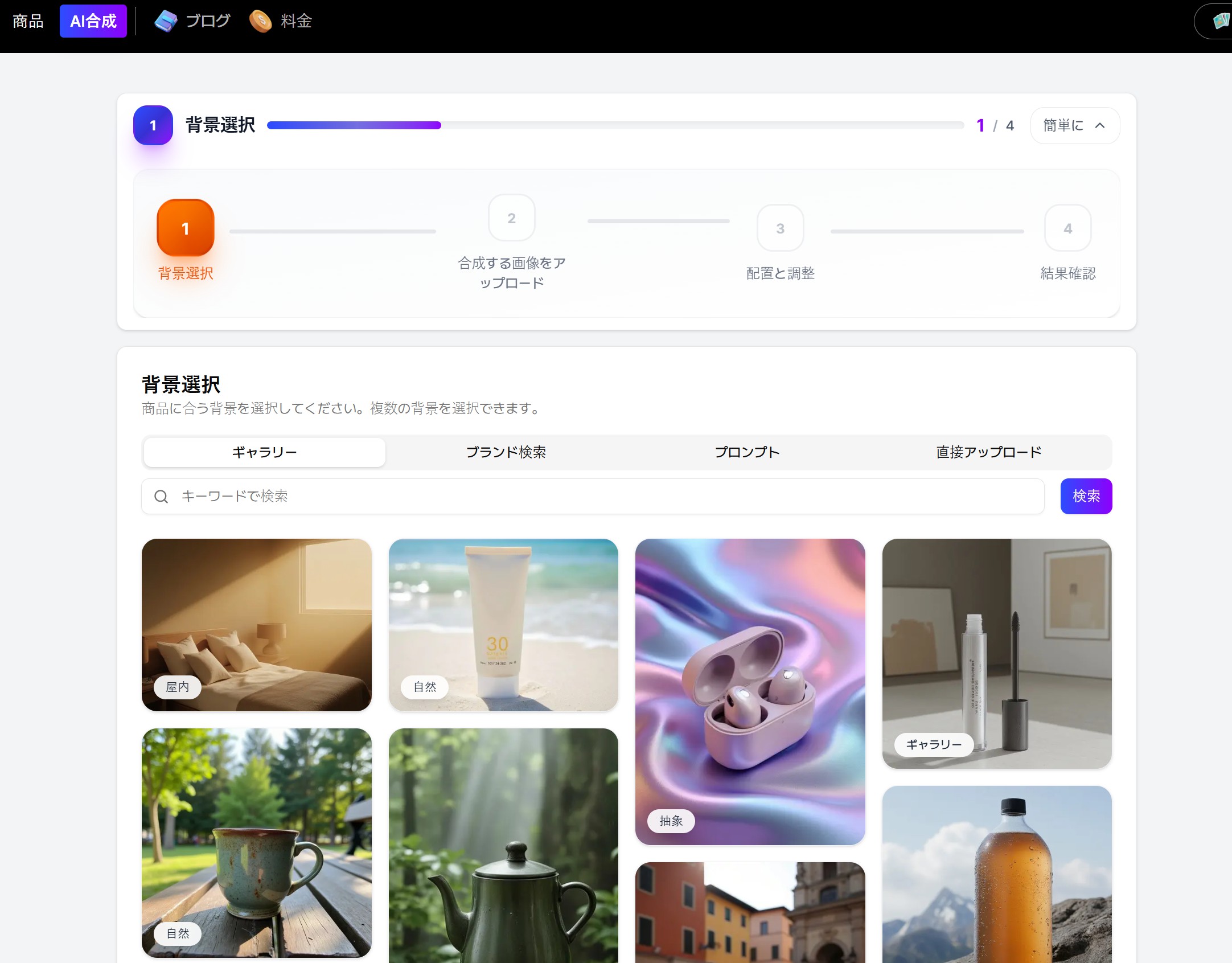Select the mascara gallery room thumbnail
Image resolution: width=1232 pixels, height=963 pixels.
pos(997,653)
